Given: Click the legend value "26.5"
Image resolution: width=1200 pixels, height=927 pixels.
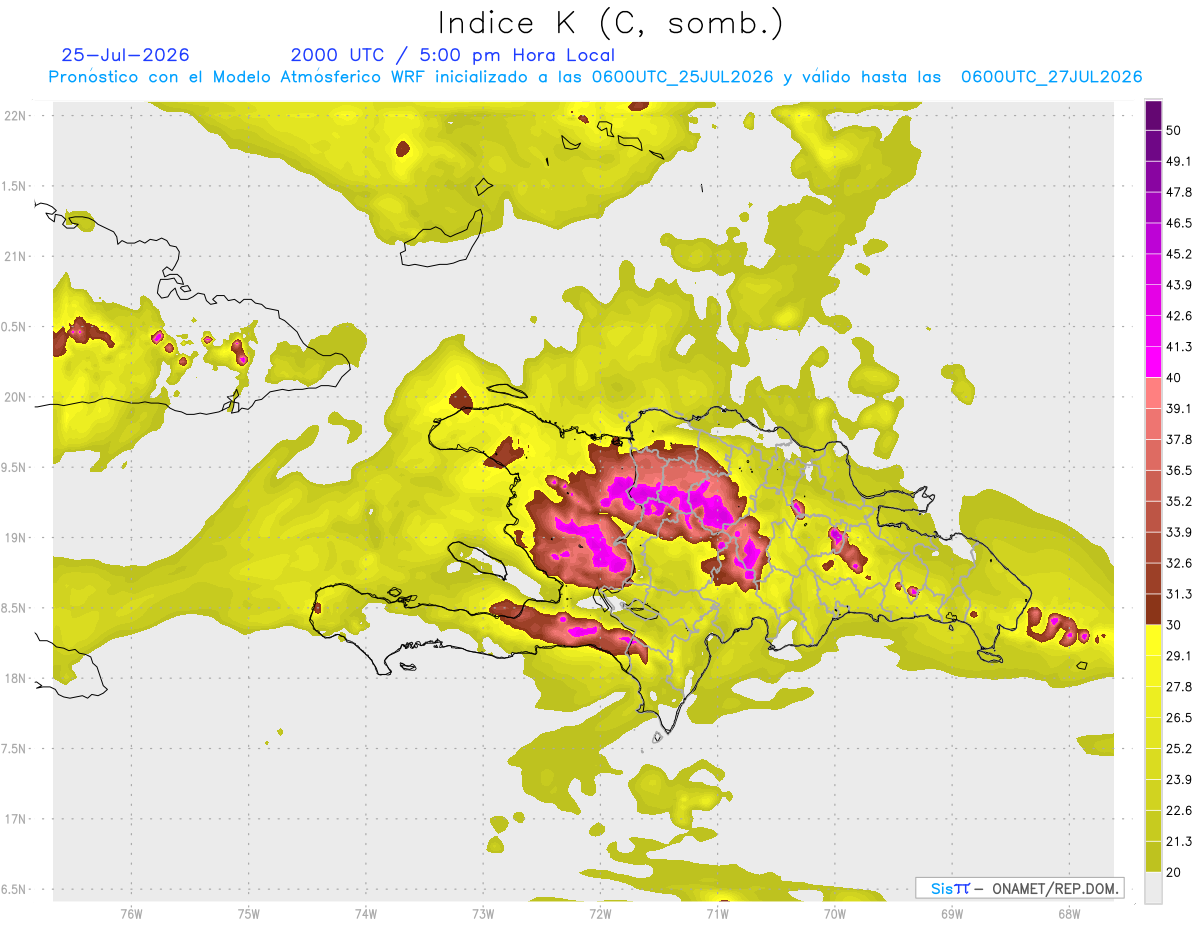Looking at the screenshot, I should click(x=1179, y=718).
